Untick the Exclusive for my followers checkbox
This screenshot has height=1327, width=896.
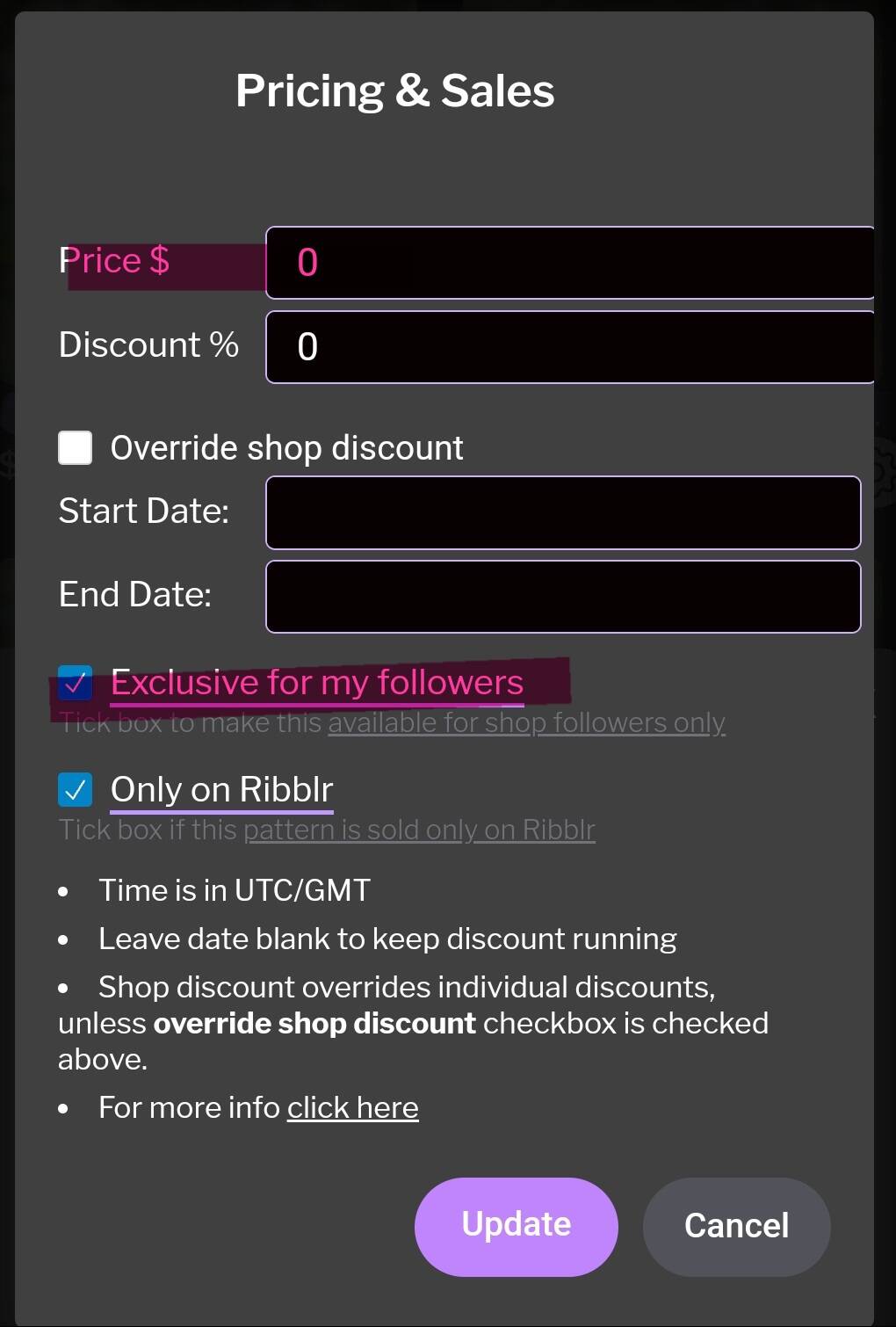pos(76,683)
